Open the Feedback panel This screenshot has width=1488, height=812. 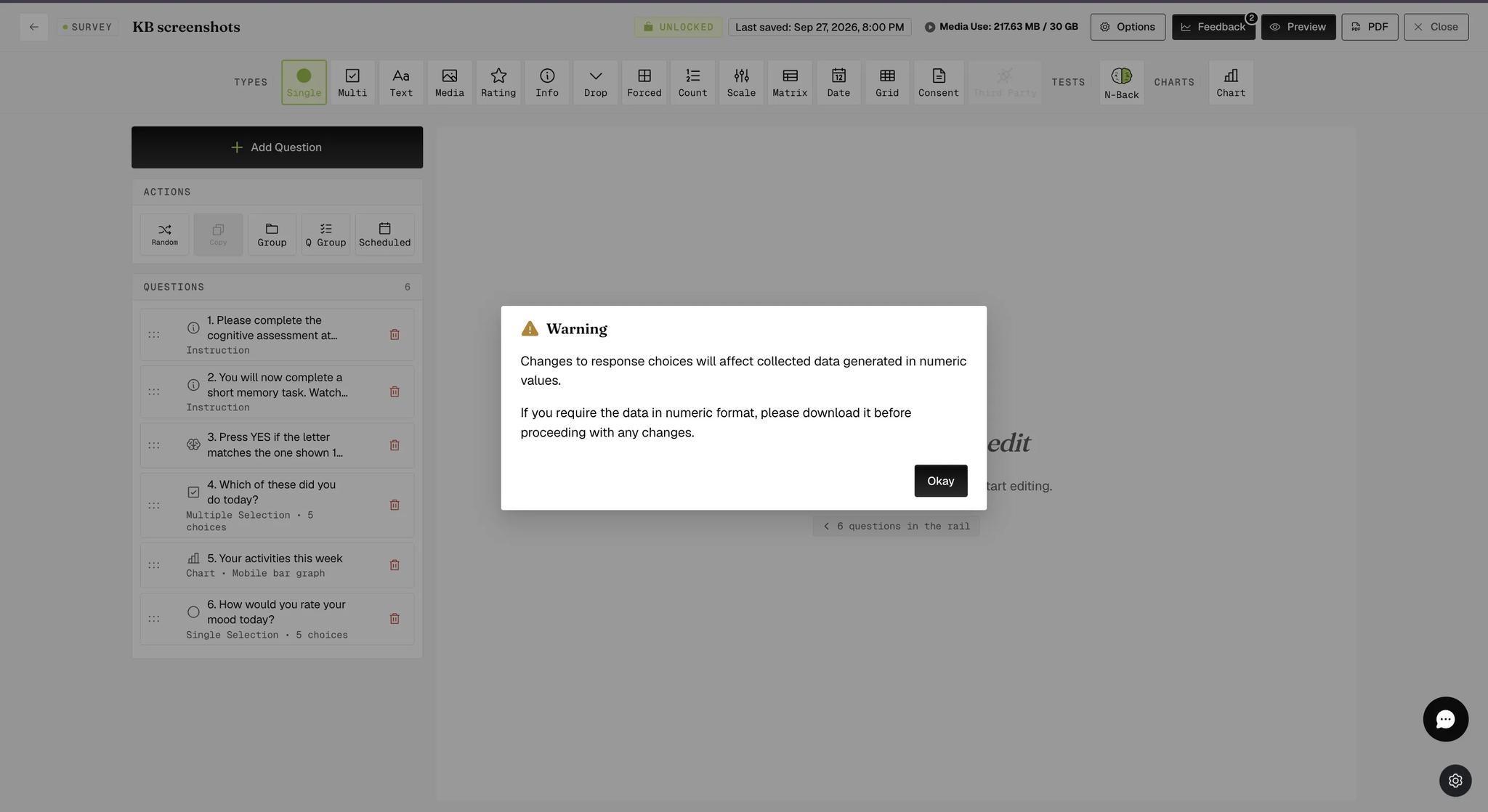click(1213, 27)
